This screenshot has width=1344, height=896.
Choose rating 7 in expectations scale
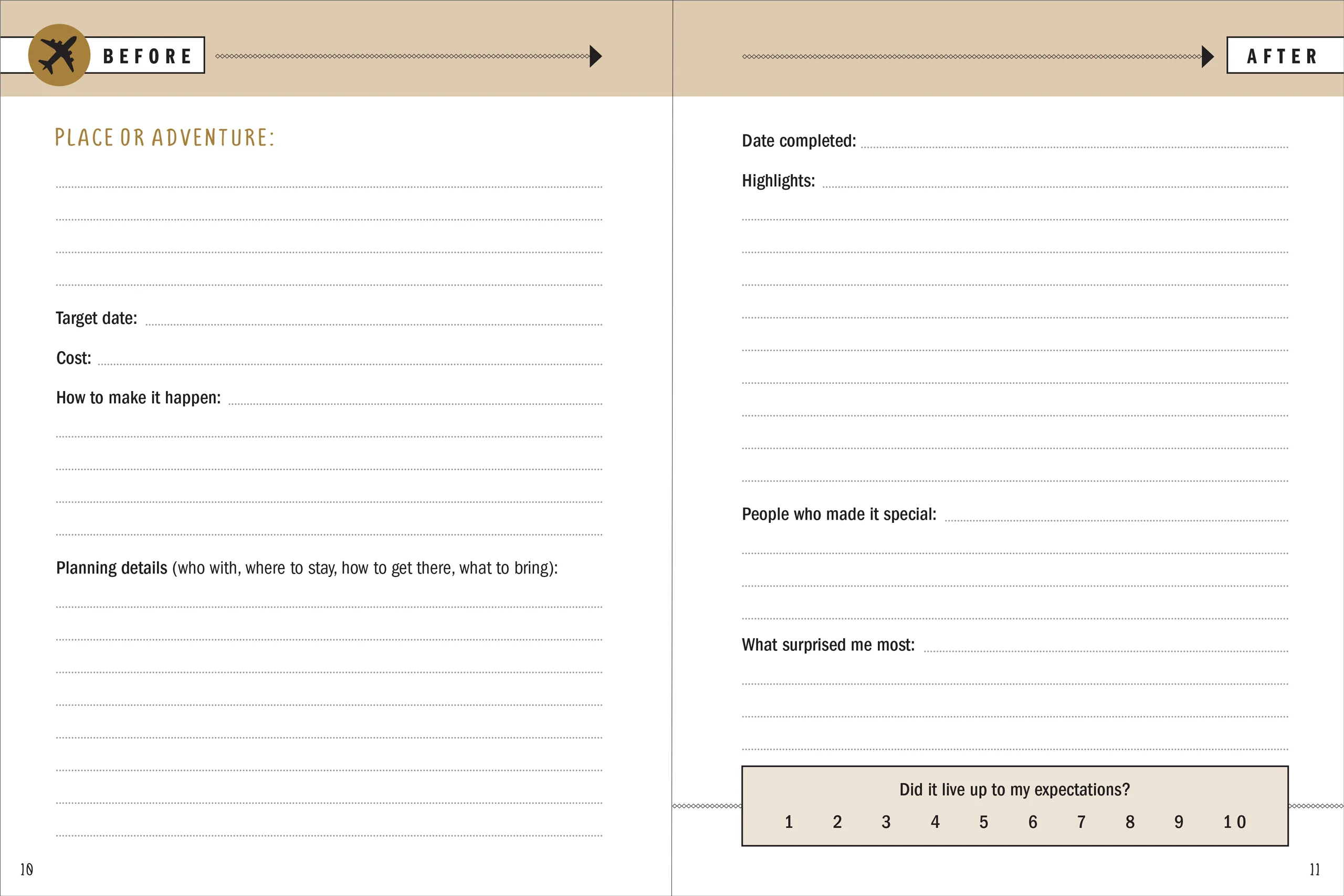[1081, 821]
